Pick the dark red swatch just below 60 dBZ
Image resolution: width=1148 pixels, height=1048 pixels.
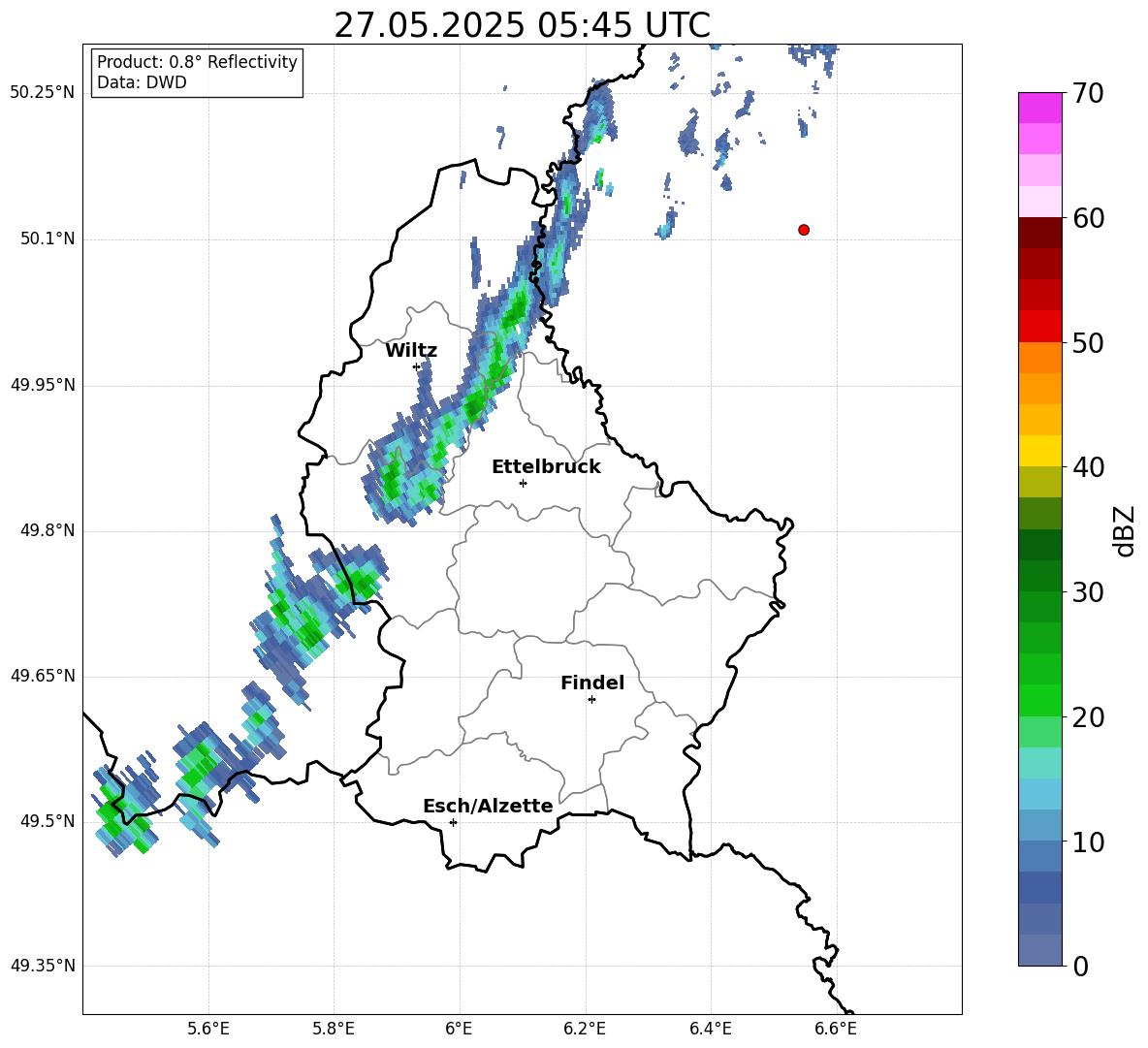[1039, 233]
